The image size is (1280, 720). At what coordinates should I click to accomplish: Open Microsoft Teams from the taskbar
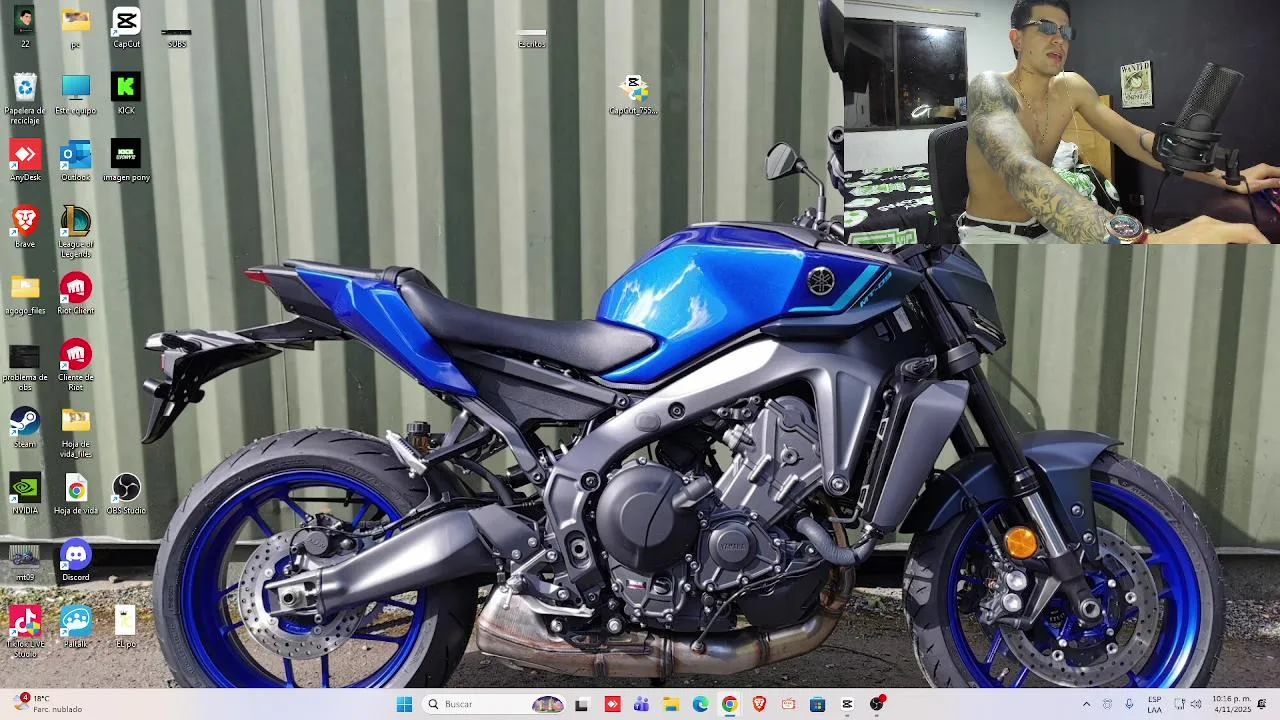pos(641,704)
